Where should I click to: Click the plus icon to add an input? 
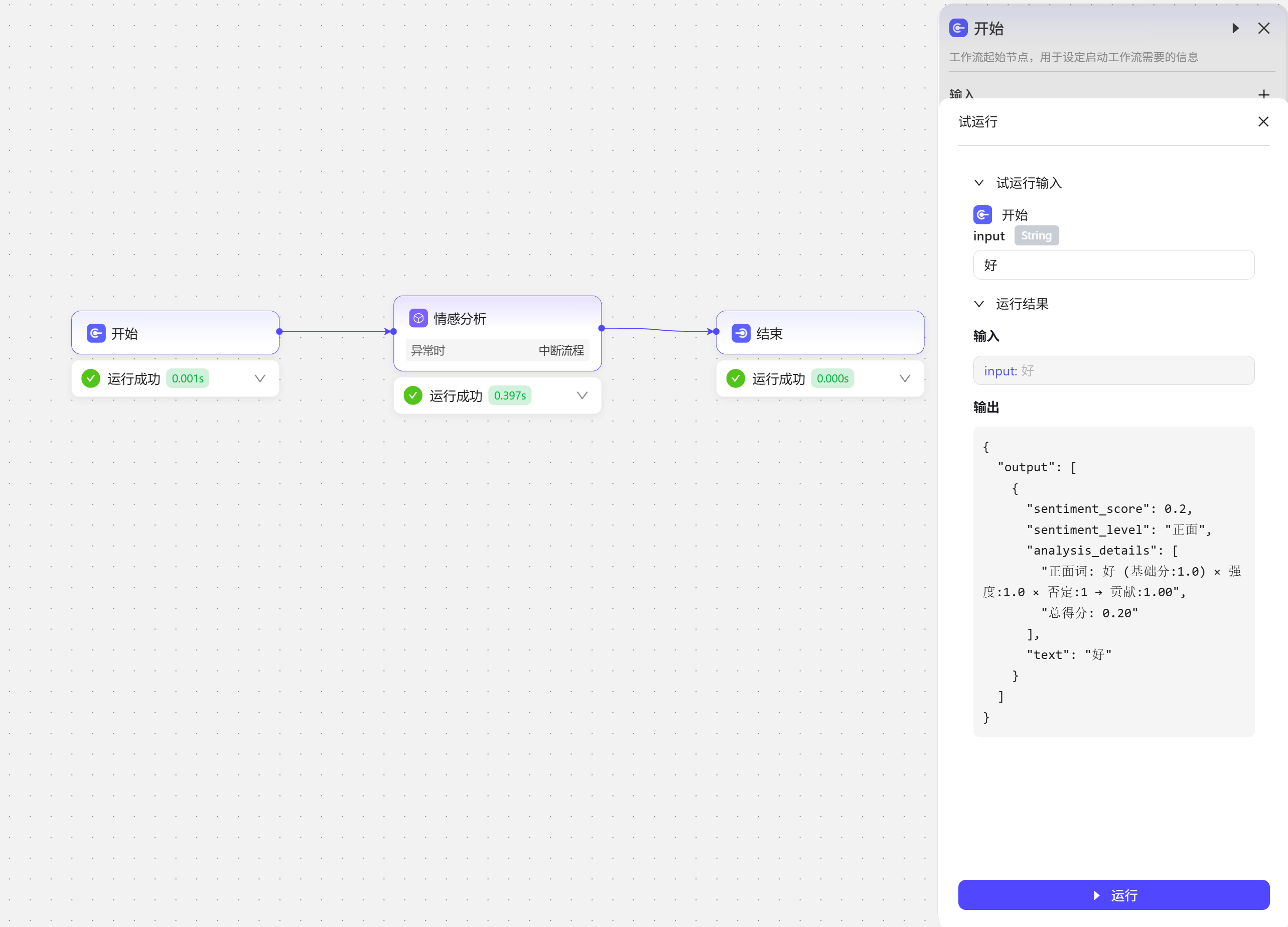(1263, 94)
